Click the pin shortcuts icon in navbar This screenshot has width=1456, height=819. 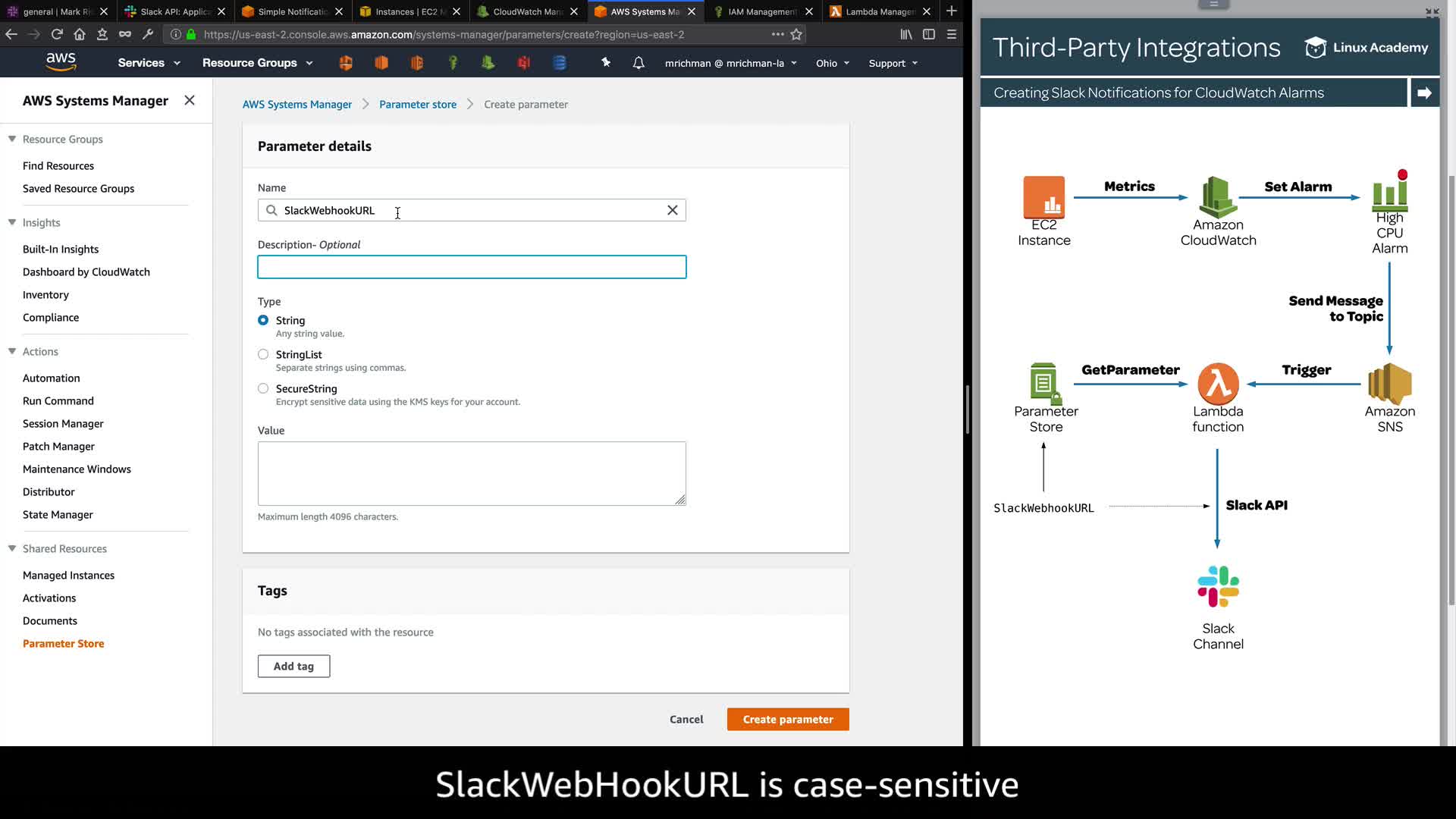point(606,63)
